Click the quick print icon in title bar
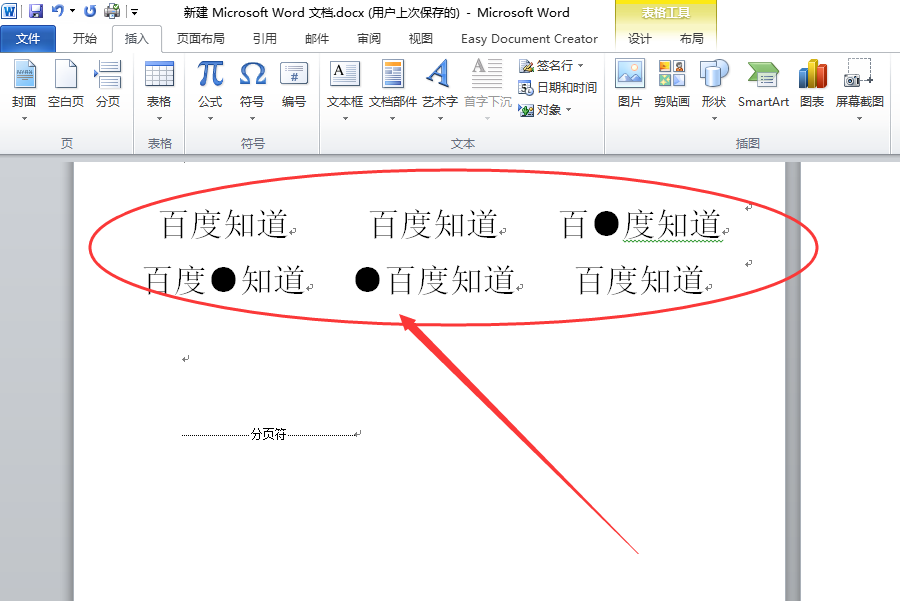Screen dimensions: 900x601 point(112,11)
